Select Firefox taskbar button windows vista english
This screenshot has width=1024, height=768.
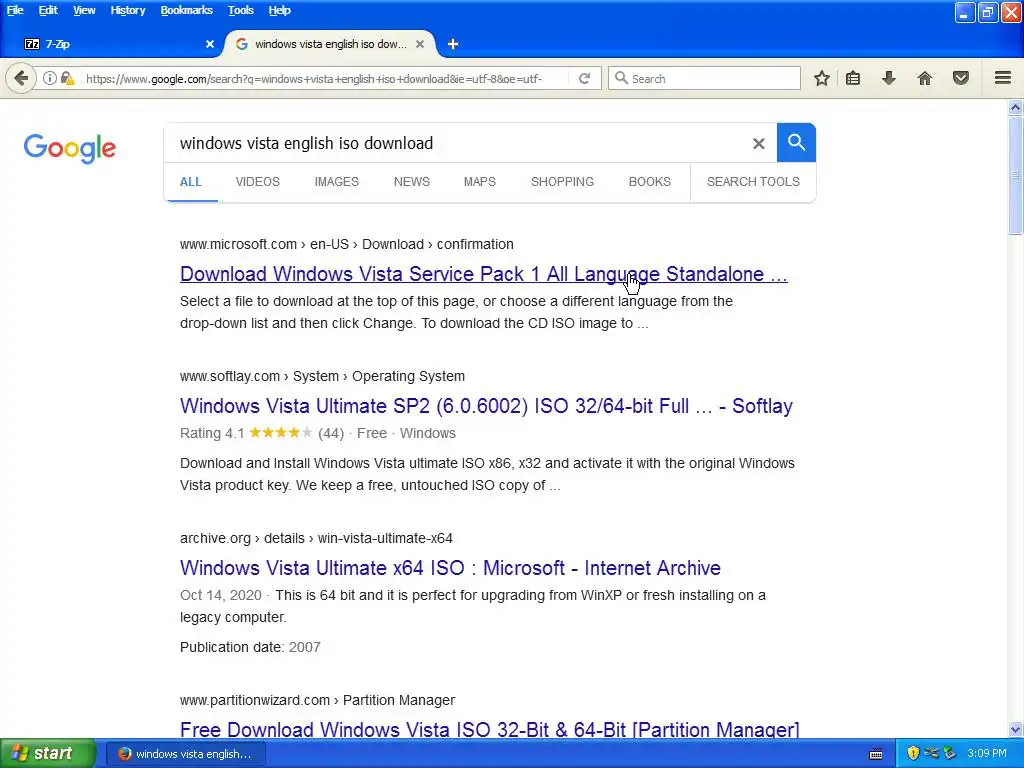click(x=185, y=754)
